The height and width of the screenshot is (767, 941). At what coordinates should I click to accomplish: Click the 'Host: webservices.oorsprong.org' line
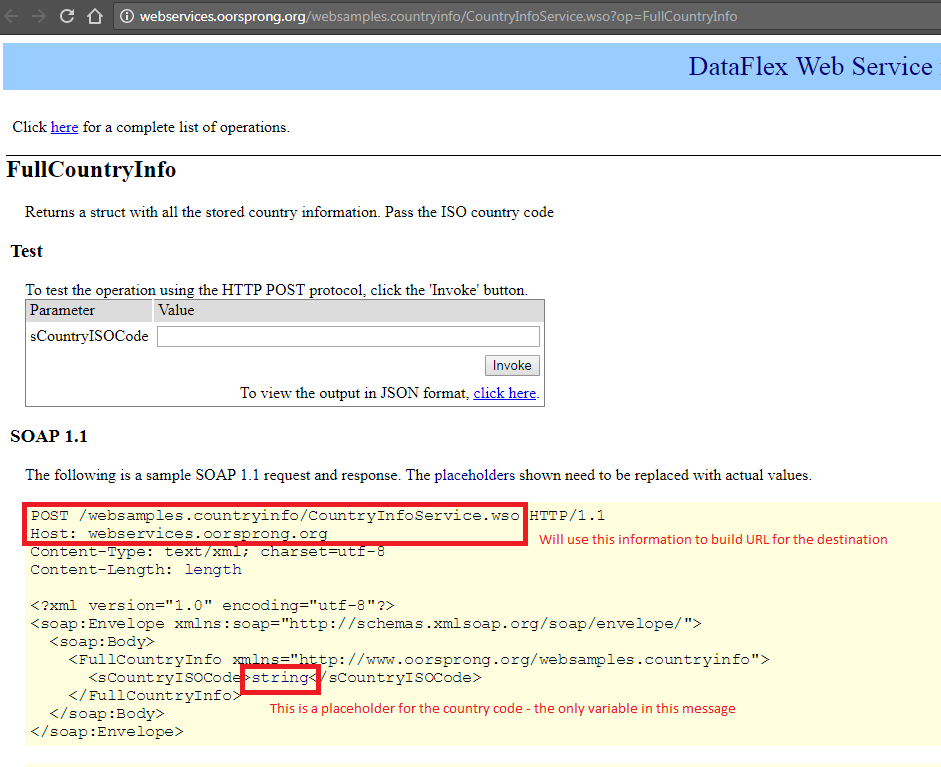coord(179,534)
